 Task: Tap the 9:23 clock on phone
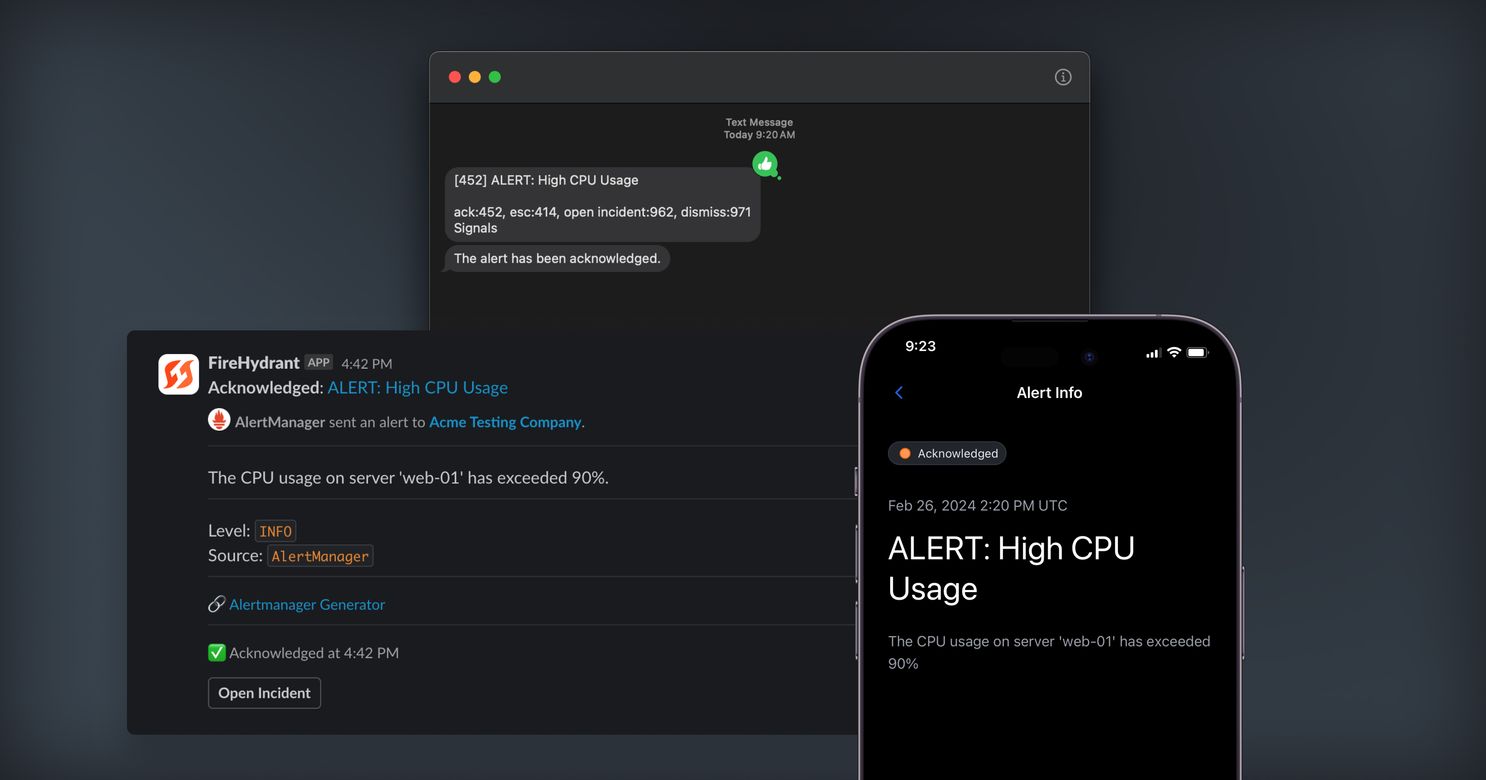(x=920, y=346)
